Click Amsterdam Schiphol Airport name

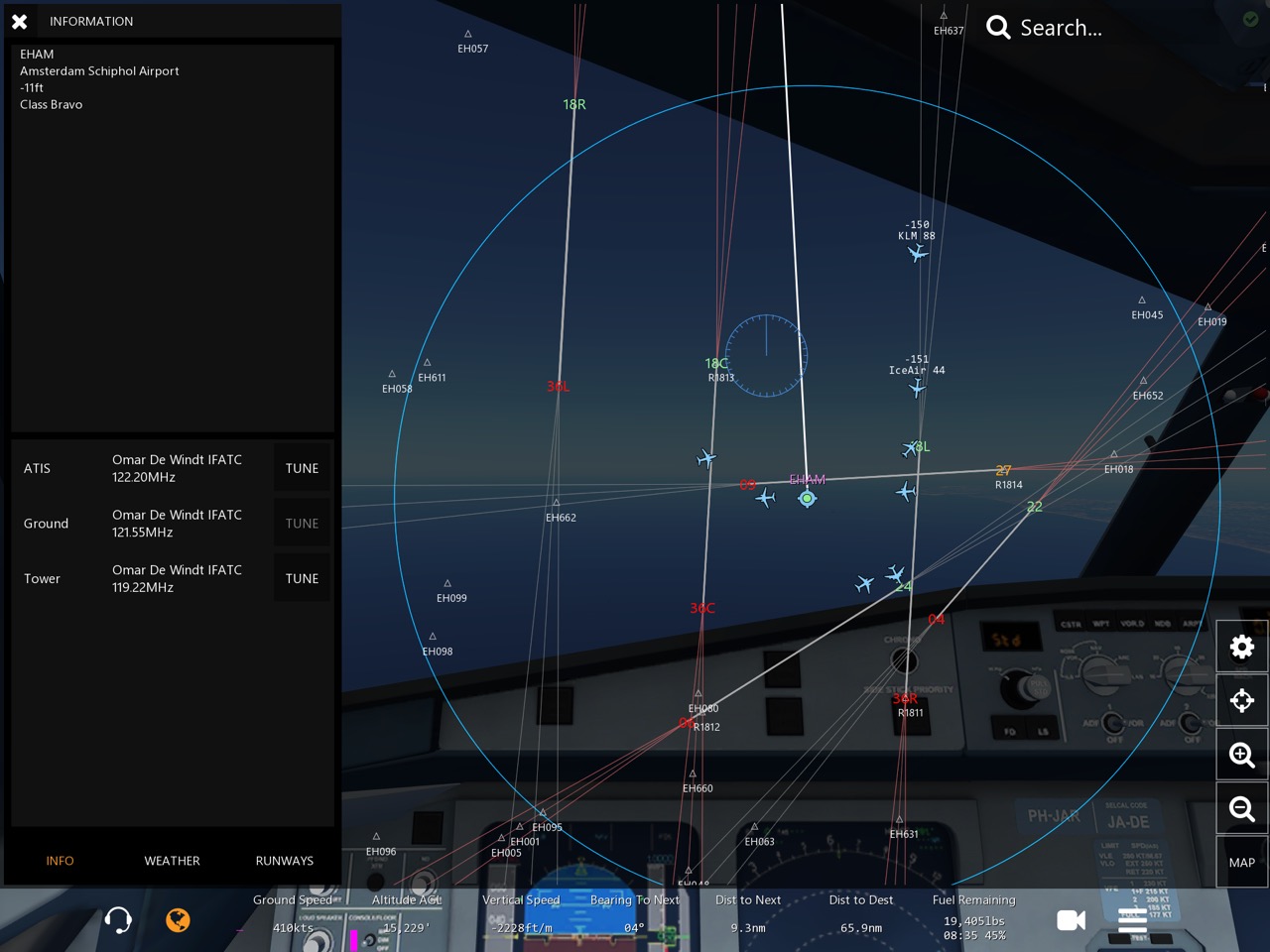tap(99, 71)
